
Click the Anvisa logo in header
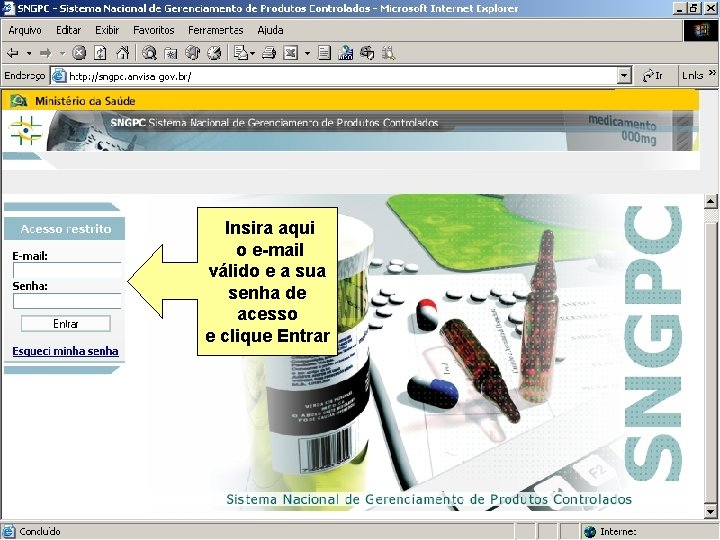click(x=25, y=130)
